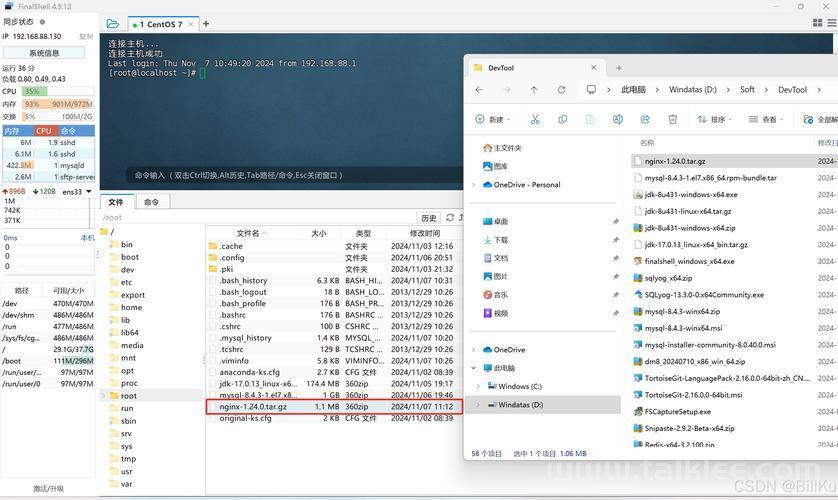
Task: Open 图库 in Explorer sidebar
Action: (495, 166)
